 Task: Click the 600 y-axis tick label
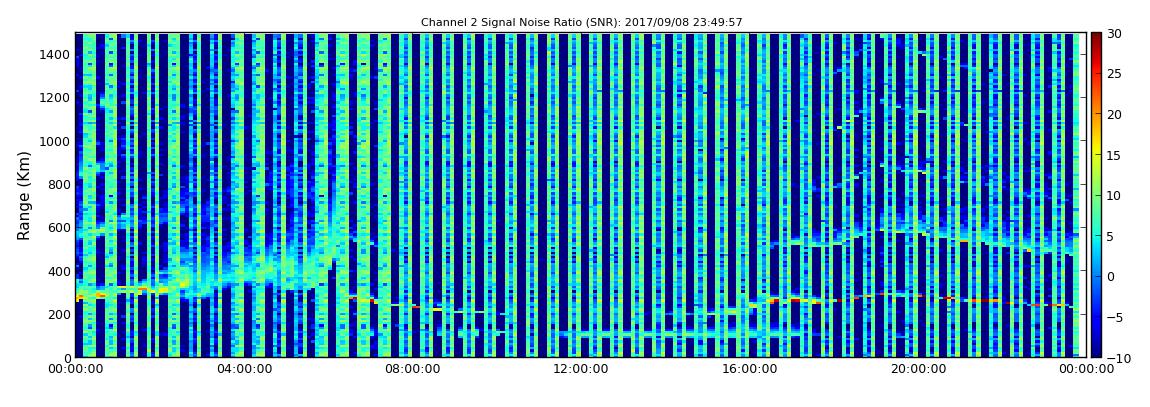coord(60,228)
